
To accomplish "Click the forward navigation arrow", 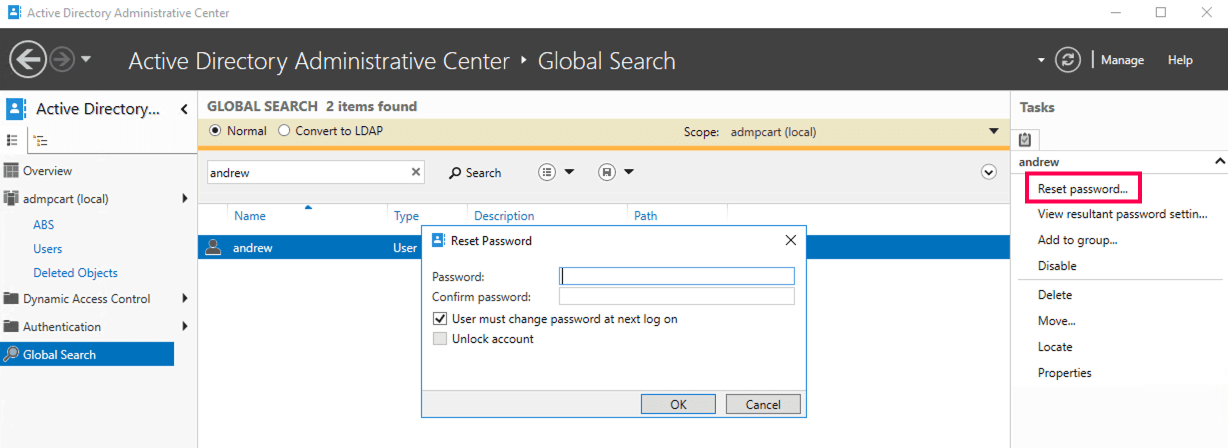I will [x=62, y=60].
